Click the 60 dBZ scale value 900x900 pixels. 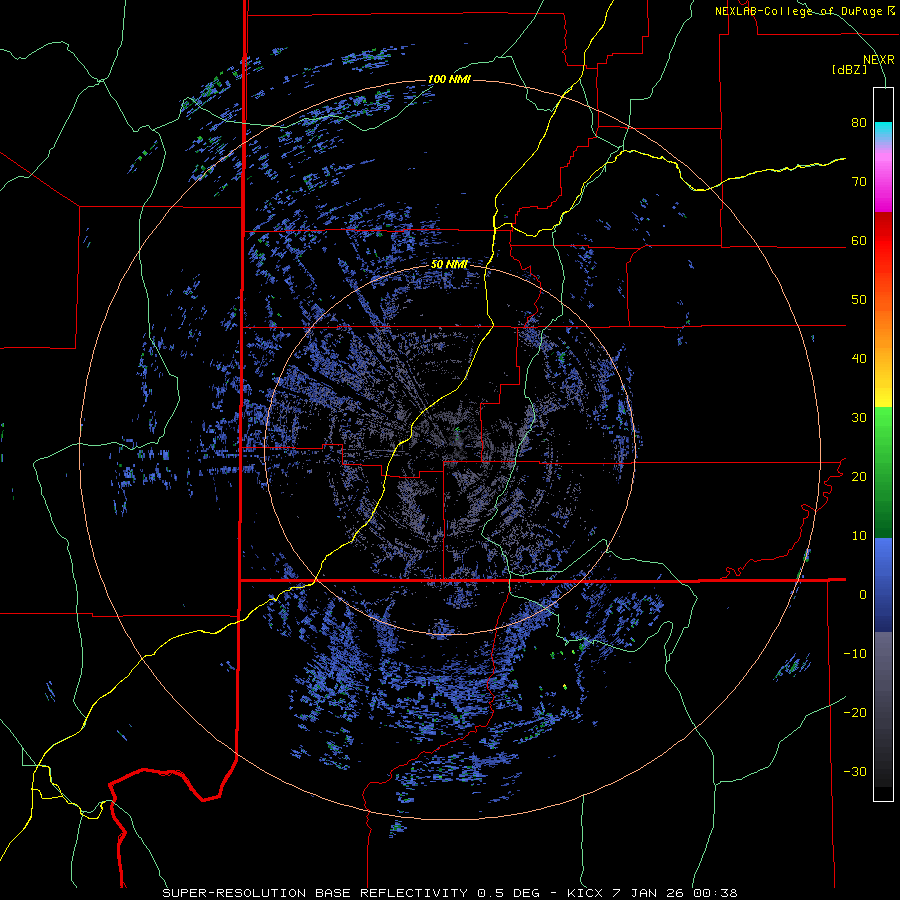[859, 241]
